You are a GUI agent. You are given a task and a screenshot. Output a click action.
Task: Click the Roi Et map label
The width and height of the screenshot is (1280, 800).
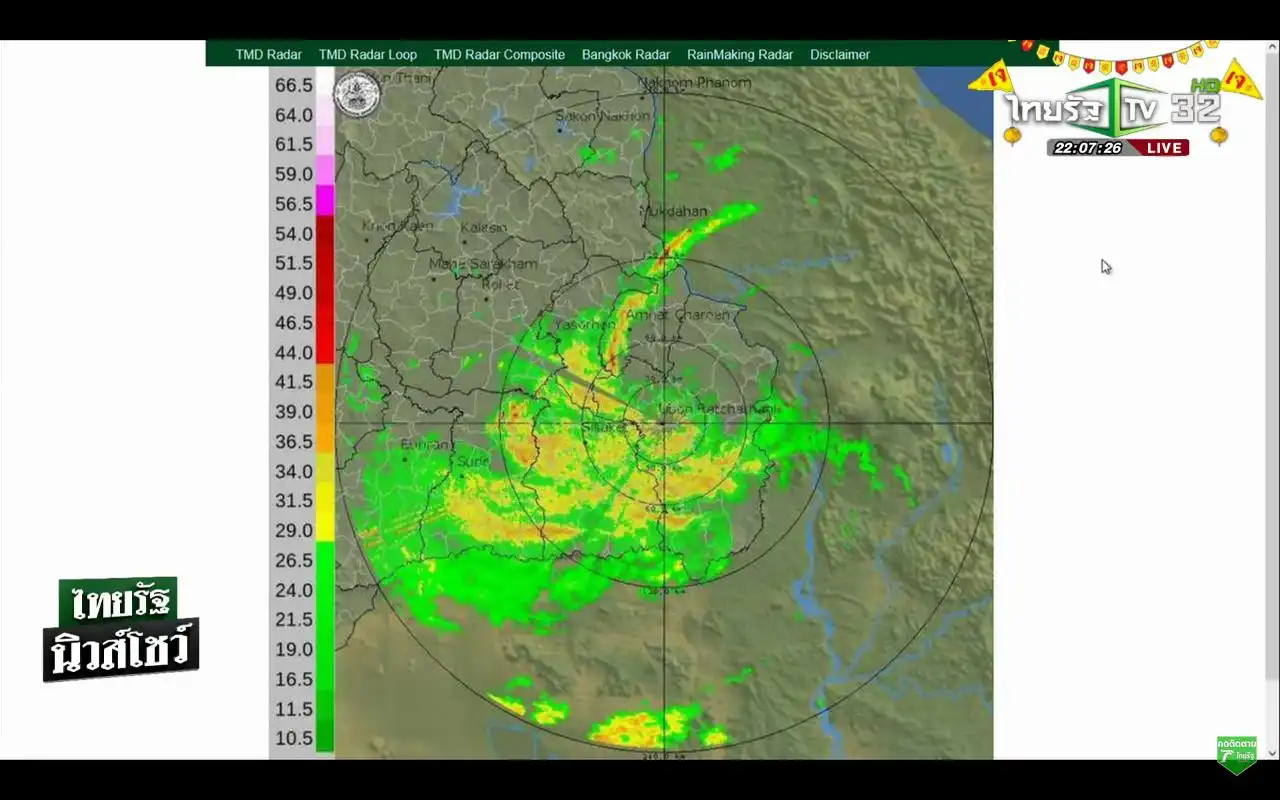pyautogui.click(x=500, y=284)
